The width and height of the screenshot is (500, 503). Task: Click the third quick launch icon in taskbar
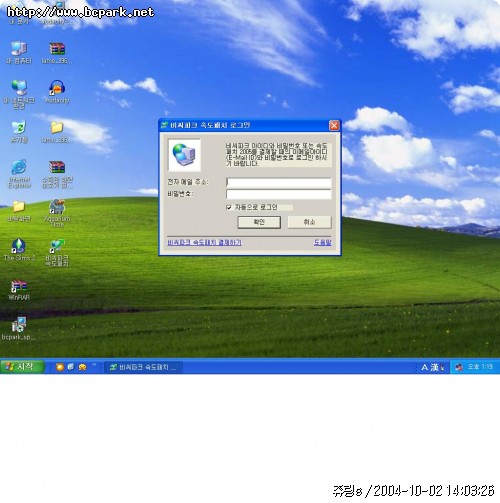pyautogui.click(x=82, y=367)
